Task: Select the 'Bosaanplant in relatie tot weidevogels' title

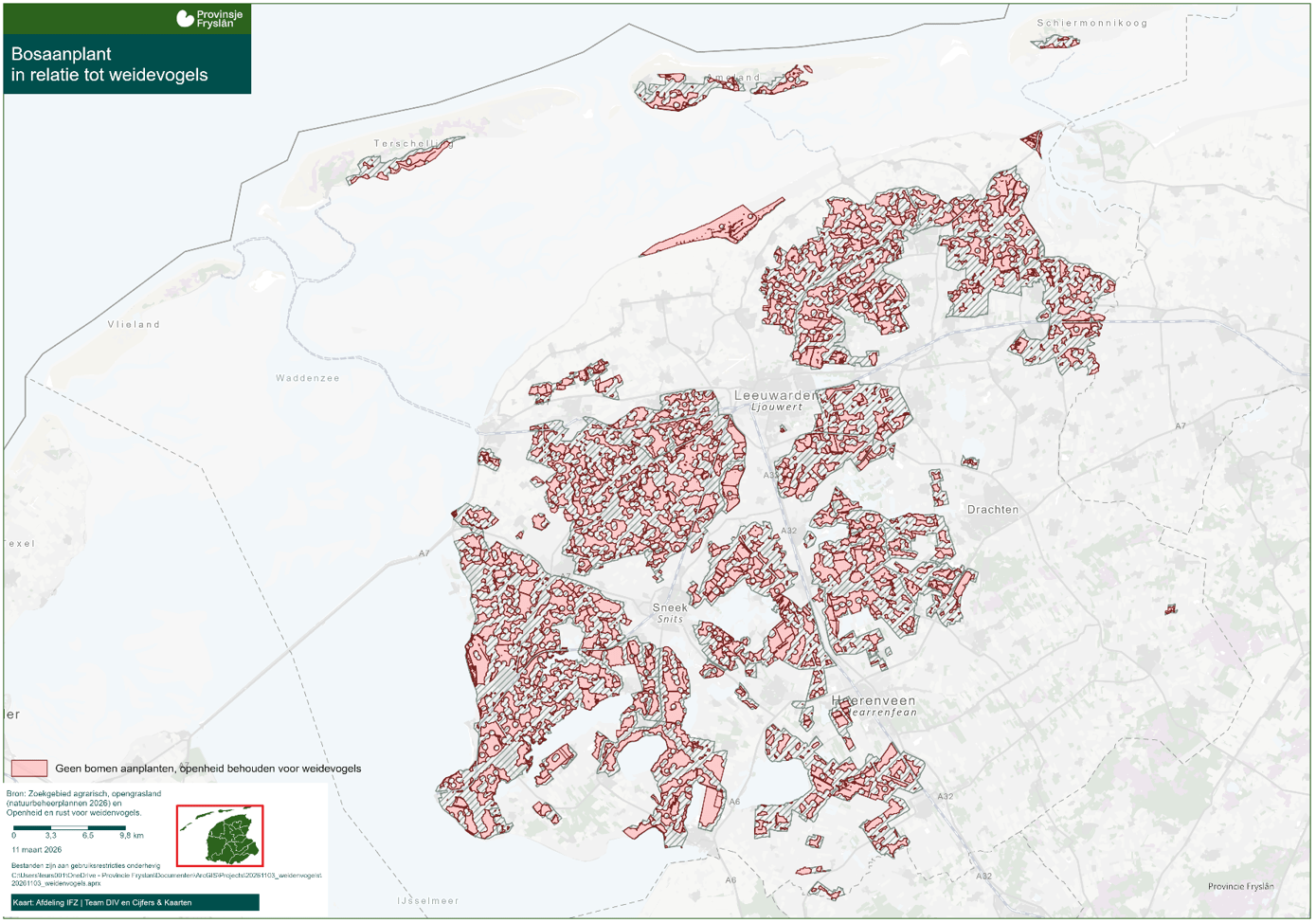Action: point(109,64)
